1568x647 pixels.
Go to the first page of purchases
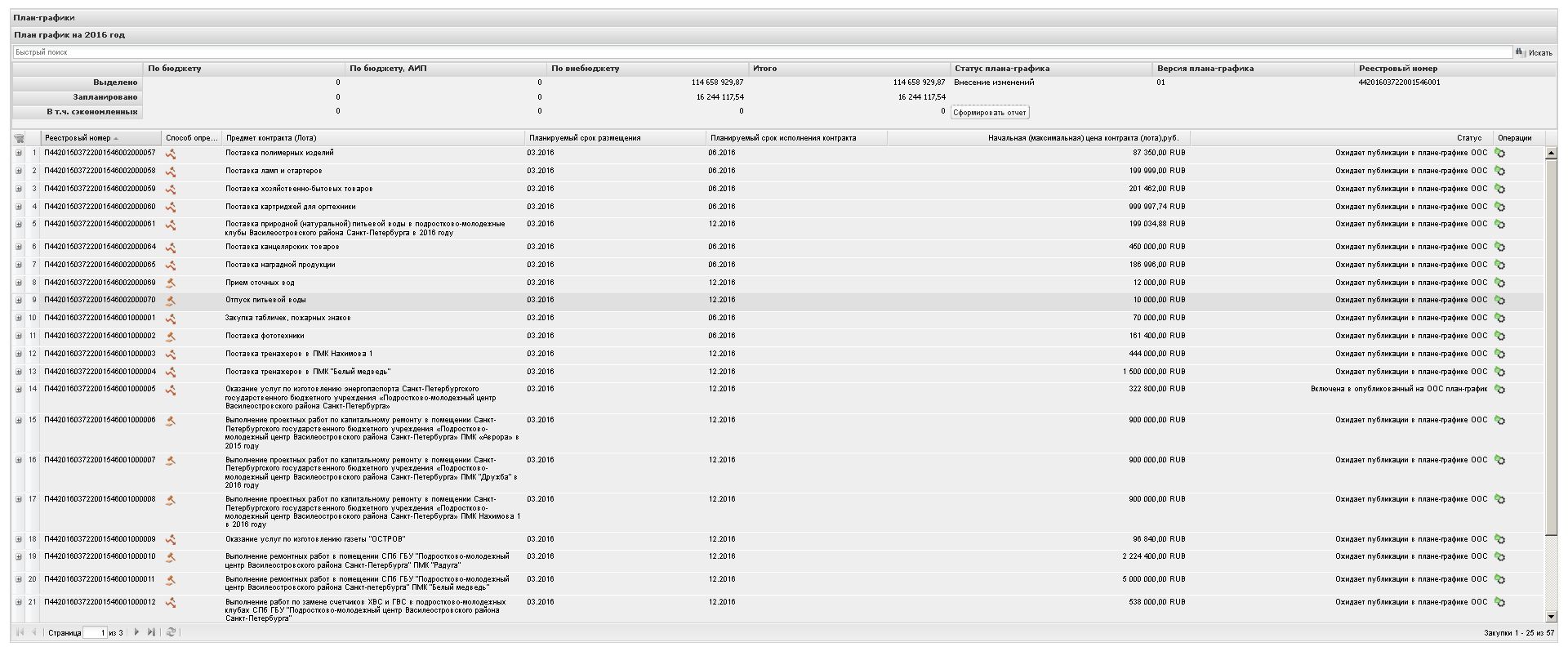click(x=20, y=632)
